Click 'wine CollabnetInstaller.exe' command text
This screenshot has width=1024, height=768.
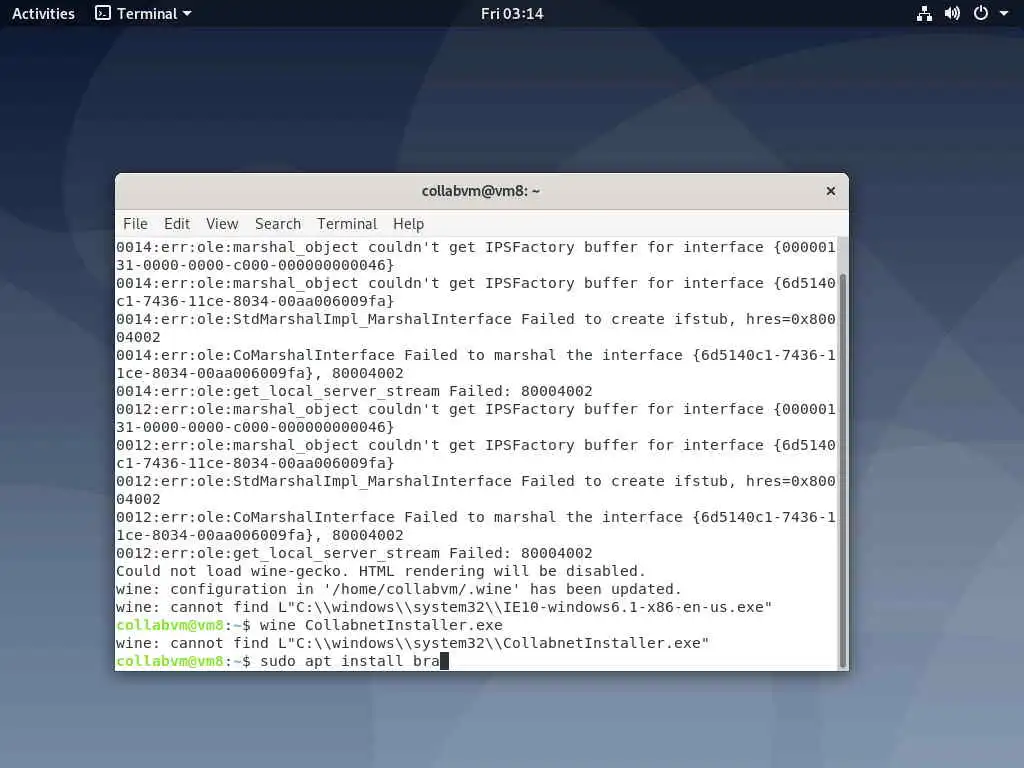click(381, 625)
